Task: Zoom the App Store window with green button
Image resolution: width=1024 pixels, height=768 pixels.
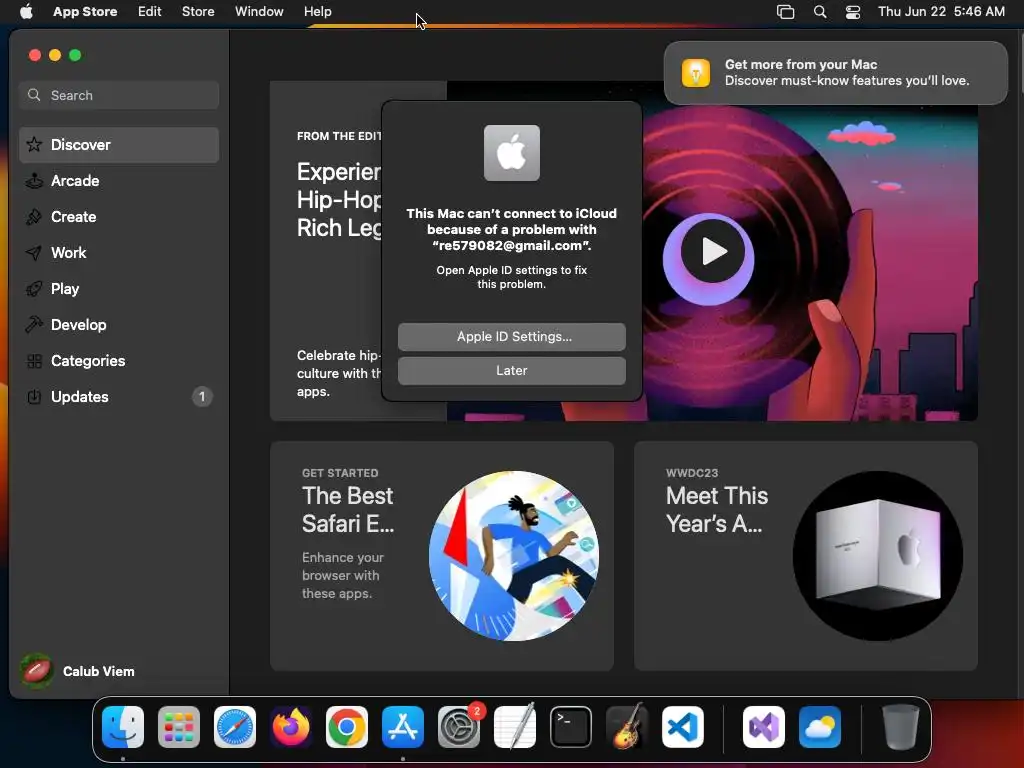Action: point(75,56)
